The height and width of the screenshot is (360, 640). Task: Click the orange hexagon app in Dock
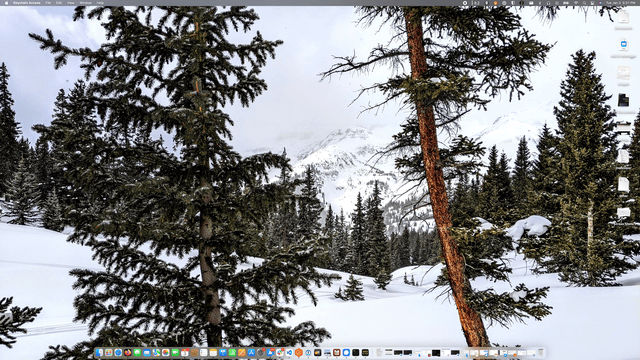[x=299, y=352]
